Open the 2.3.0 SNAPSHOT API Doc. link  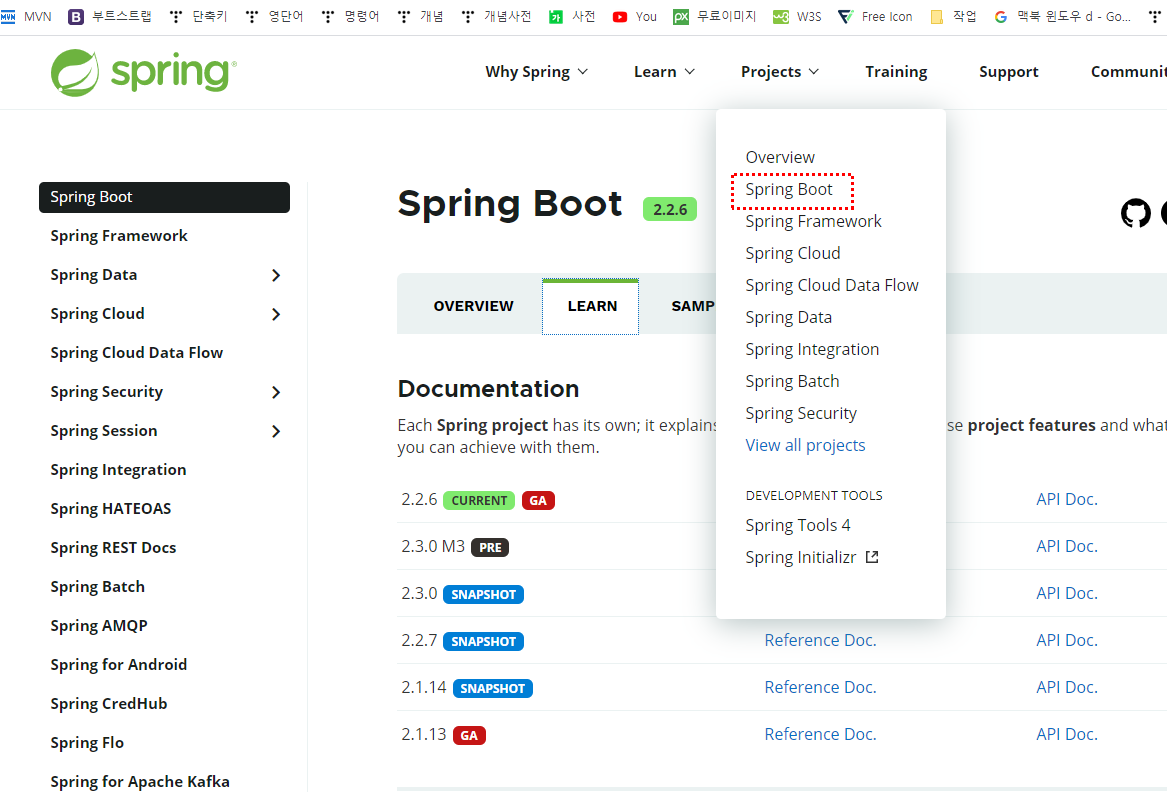pos(1067,593)
